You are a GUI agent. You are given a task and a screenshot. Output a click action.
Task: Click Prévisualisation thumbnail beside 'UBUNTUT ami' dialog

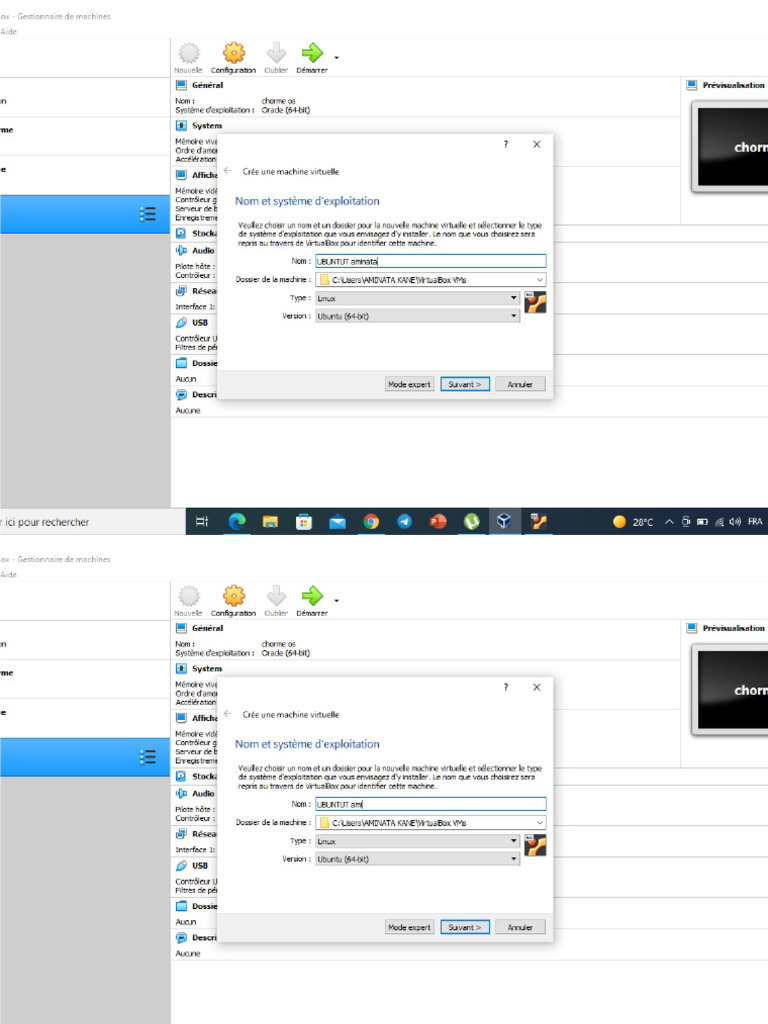pos(731,690)
